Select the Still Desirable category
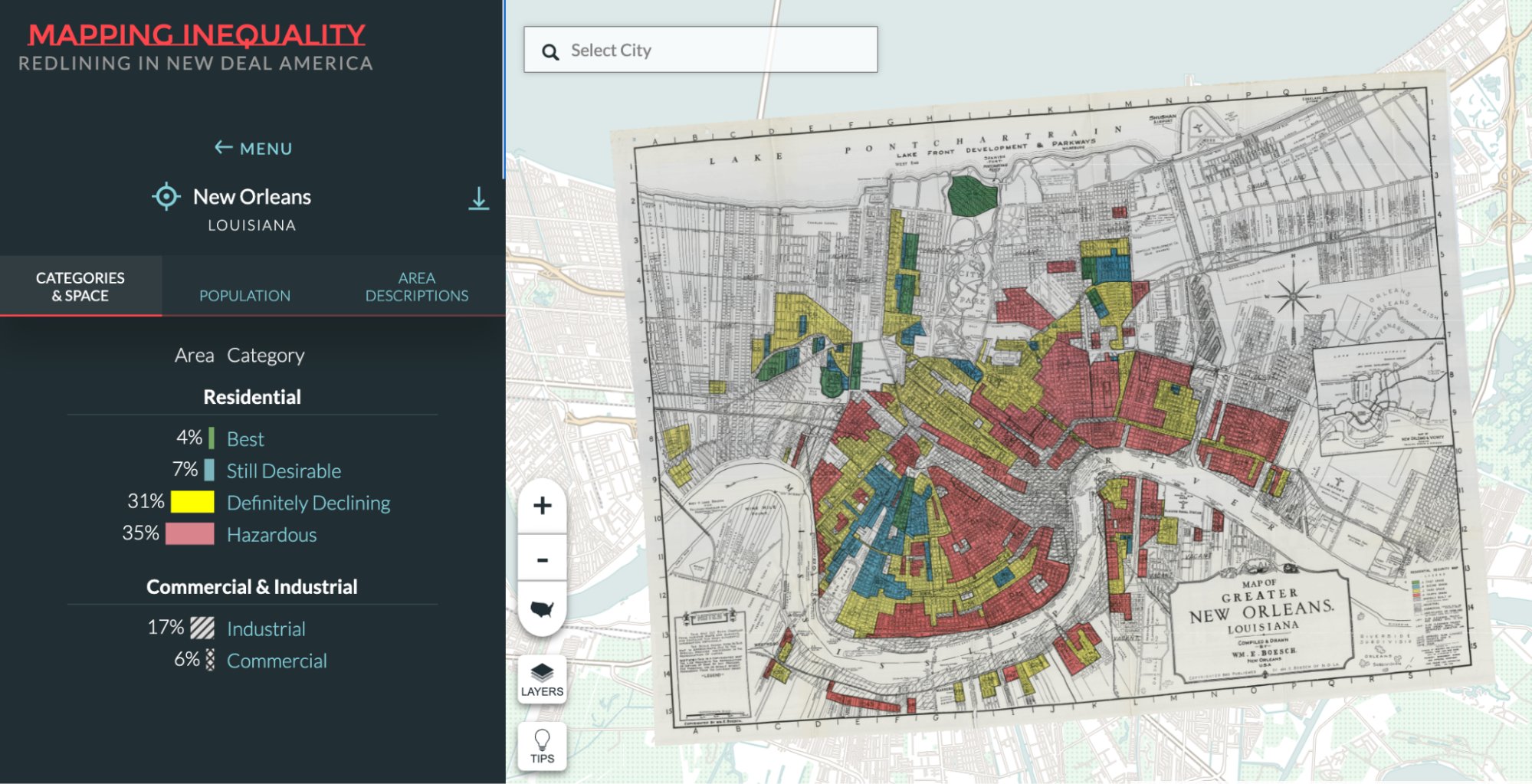This screenshot has width=1532, height=784. (284, 471)
